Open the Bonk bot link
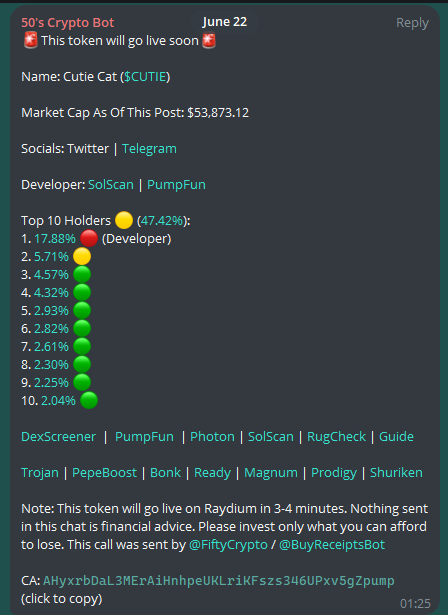448x615 pixels. point(165,473)
